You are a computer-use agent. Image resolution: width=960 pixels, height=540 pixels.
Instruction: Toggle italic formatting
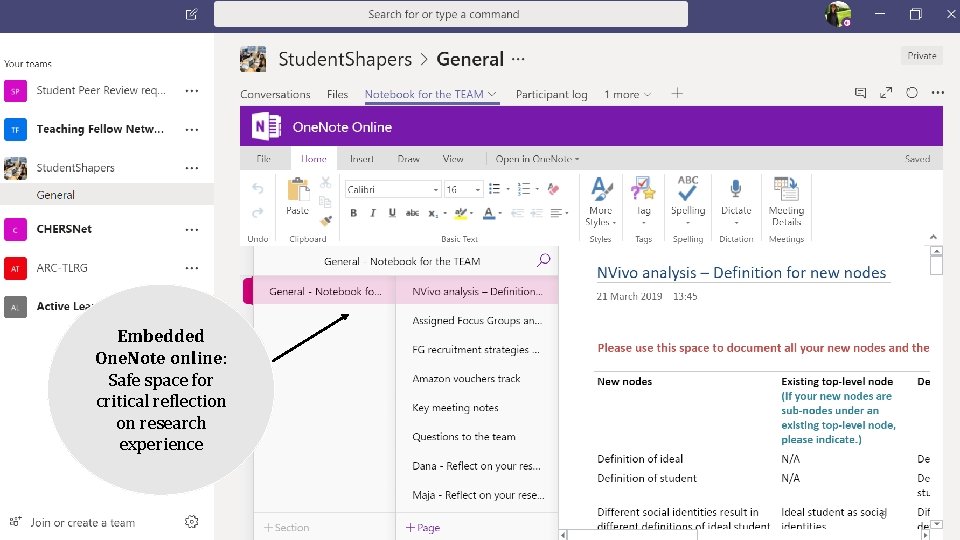372,213
